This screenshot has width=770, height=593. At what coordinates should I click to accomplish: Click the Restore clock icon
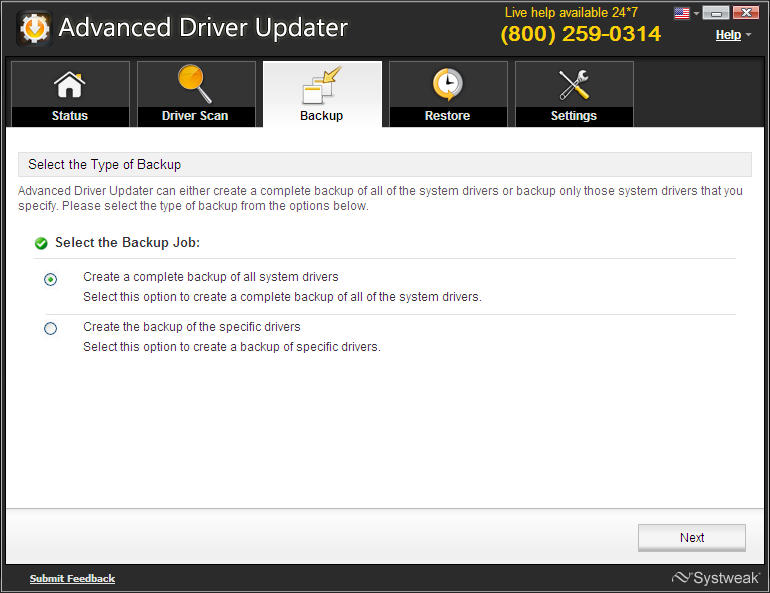coord(447,84)
